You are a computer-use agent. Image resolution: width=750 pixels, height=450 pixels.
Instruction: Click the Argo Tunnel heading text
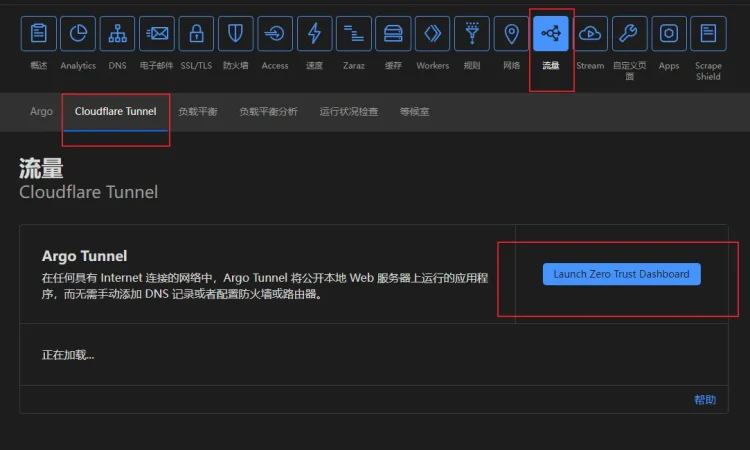pos(84,256)
